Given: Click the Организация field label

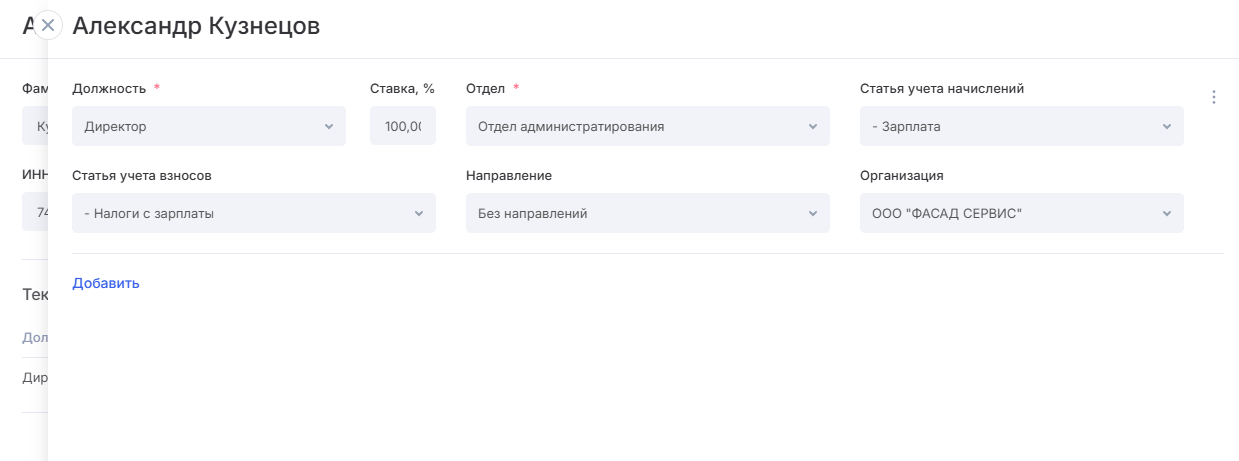Looking at the screenshot, I should 901,175.
